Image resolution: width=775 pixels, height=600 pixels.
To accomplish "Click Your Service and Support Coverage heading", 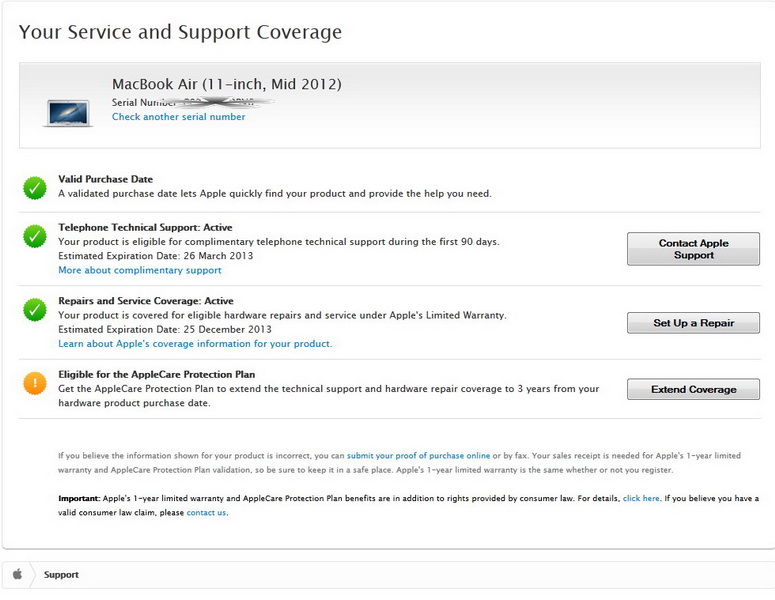I will [x=180, y=32].
